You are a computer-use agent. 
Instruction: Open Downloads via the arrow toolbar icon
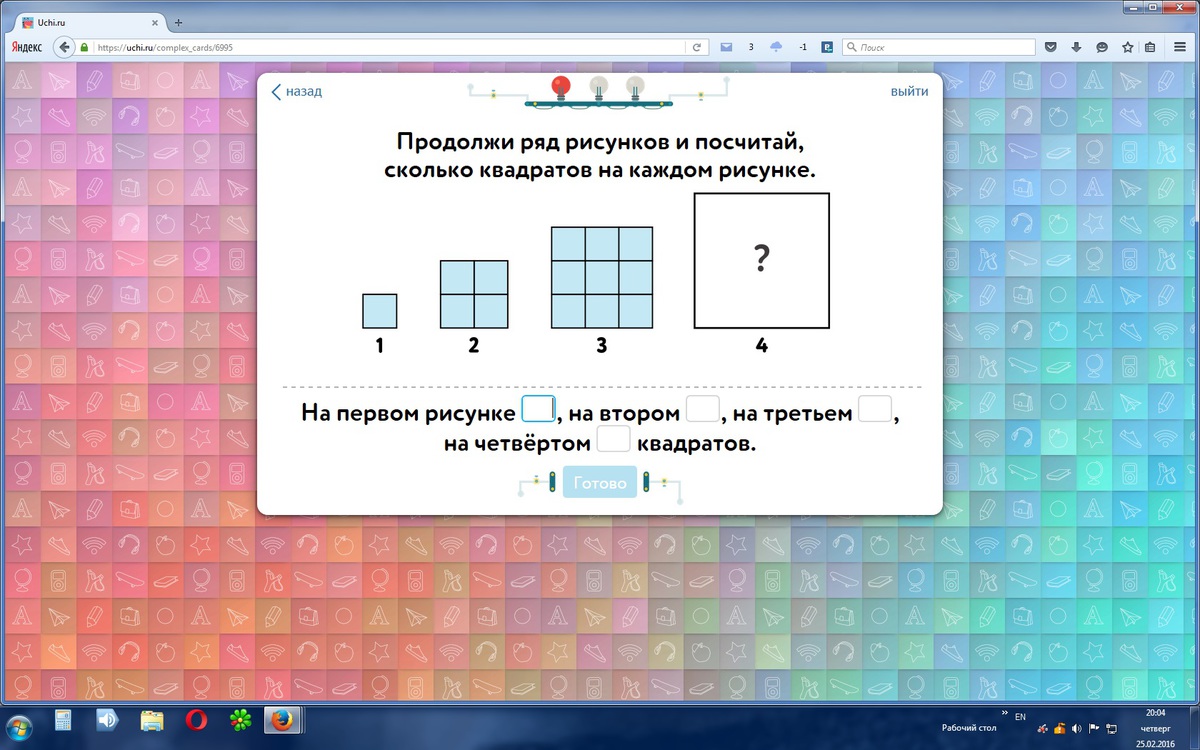click(1076, 47)
